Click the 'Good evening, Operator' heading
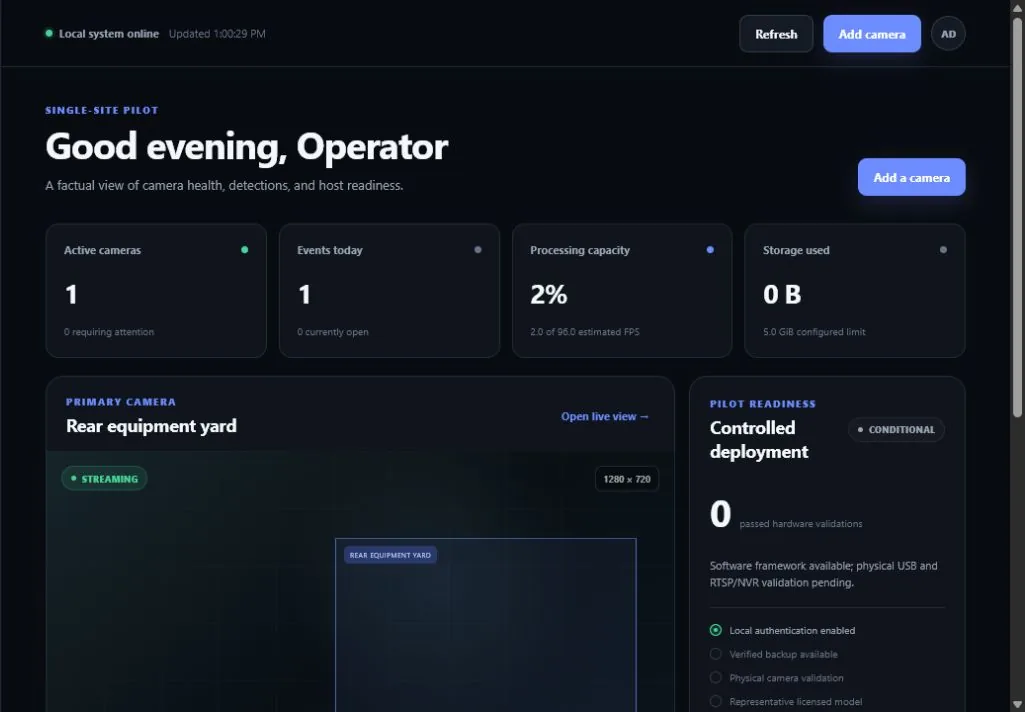 click(x=246, y=146)
